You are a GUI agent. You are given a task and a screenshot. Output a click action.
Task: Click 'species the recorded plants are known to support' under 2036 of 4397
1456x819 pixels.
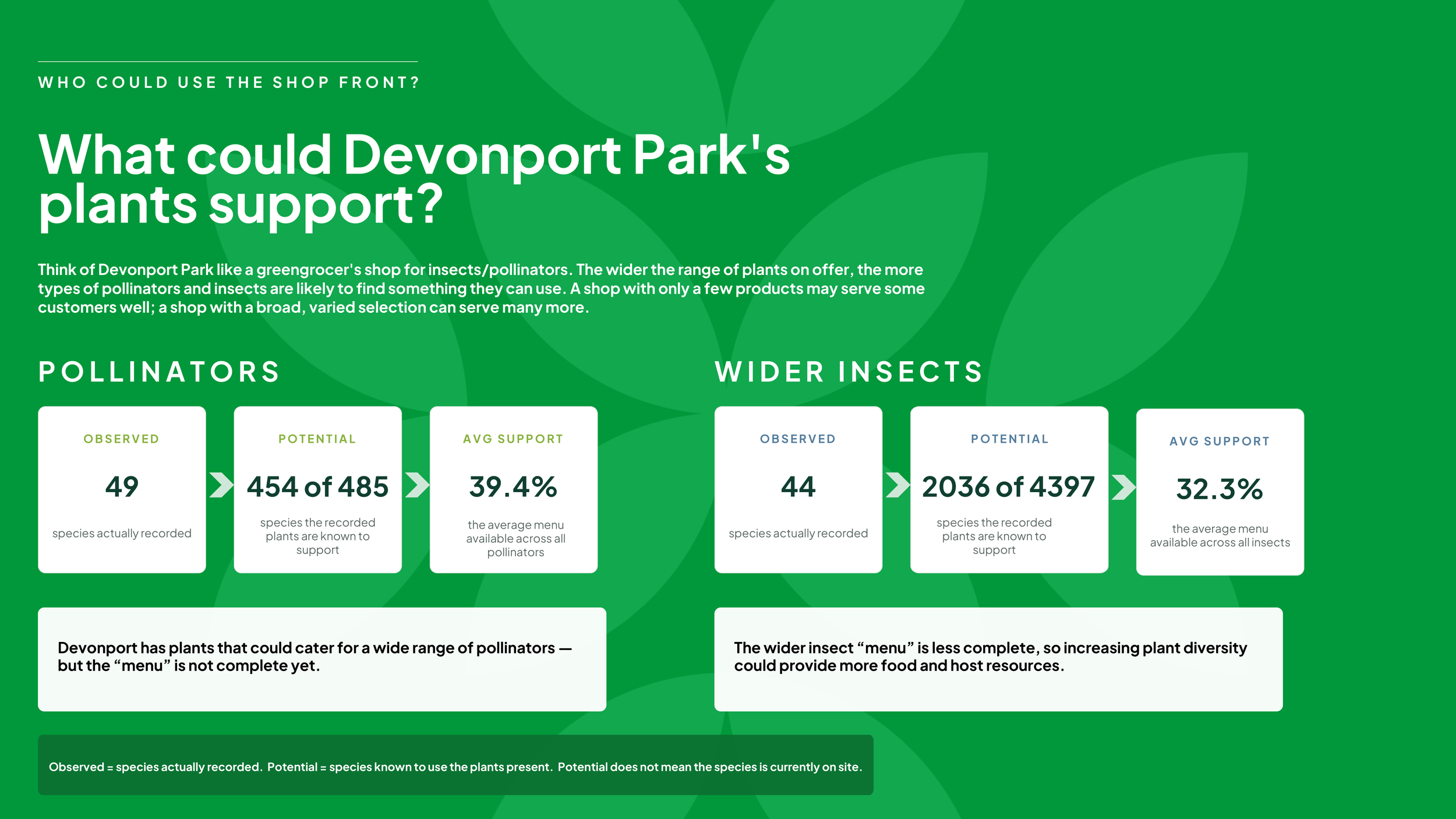click(x=994, y=536)
